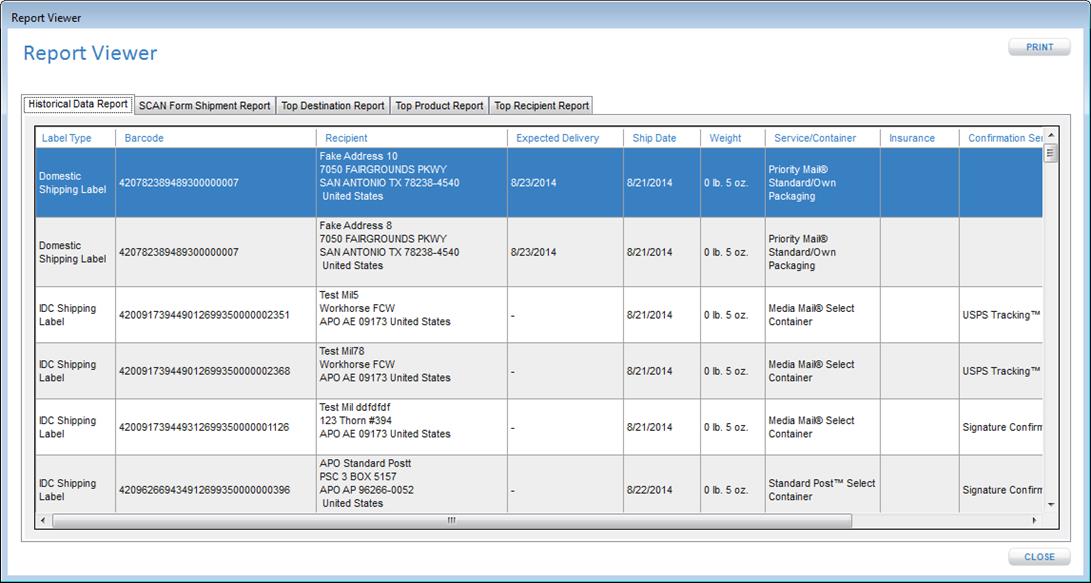Select the Fake Address 10 recipient cell
1091x583 pixels.
[411, 182]
